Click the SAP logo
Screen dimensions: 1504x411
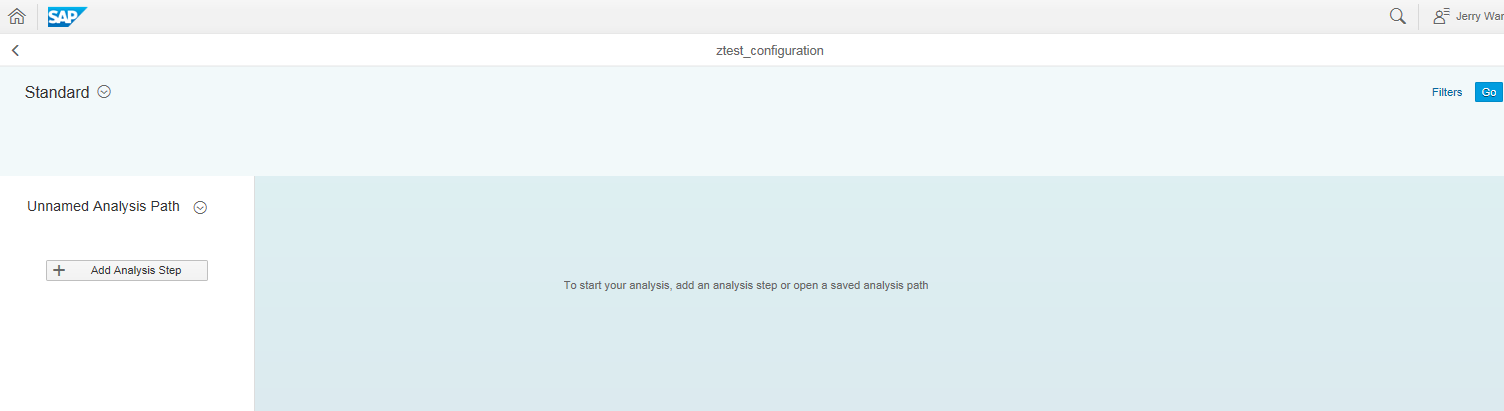point(67,16)
